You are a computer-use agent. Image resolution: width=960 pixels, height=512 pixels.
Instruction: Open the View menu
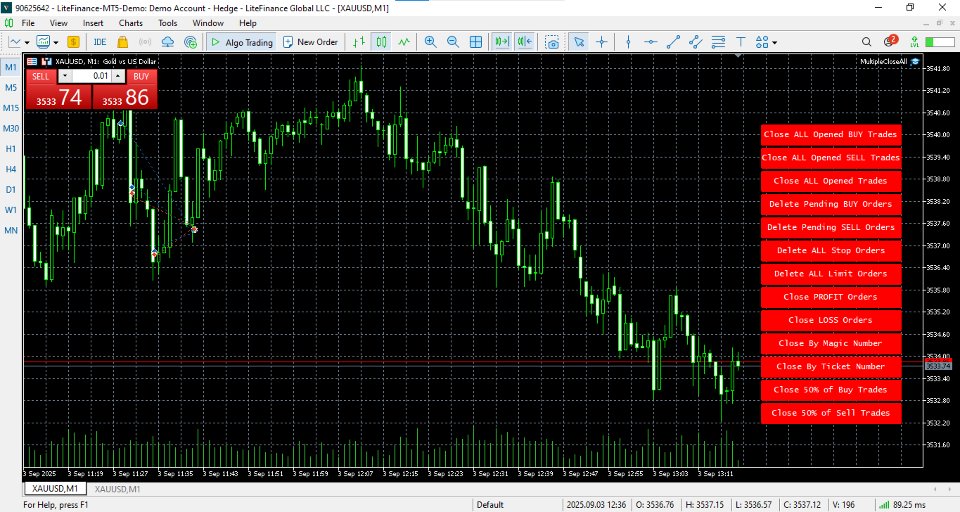coord(58,23)
